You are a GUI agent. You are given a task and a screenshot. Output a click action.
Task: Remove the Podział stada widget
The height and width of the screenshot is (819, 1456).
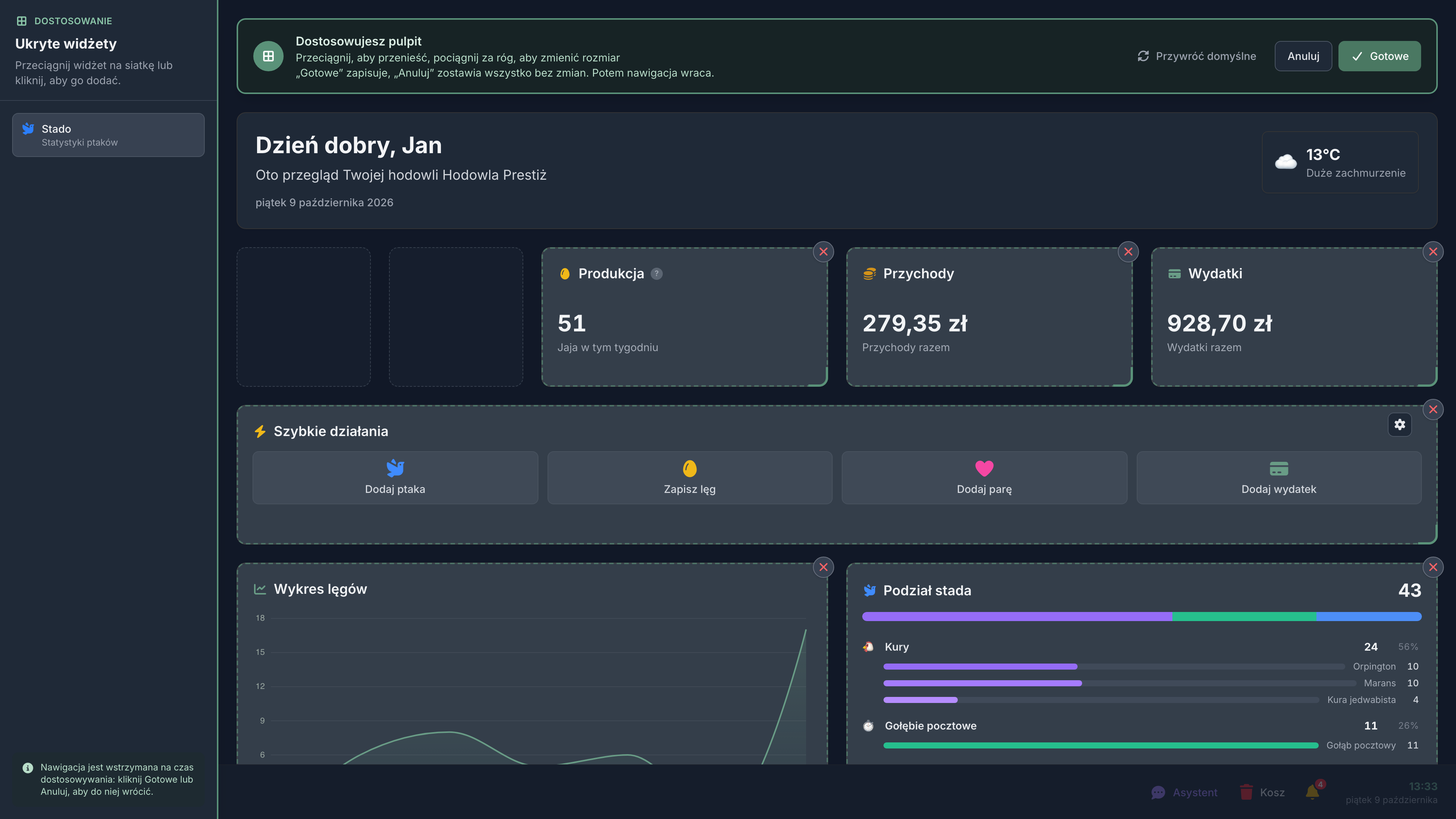tap(1433, 567)
